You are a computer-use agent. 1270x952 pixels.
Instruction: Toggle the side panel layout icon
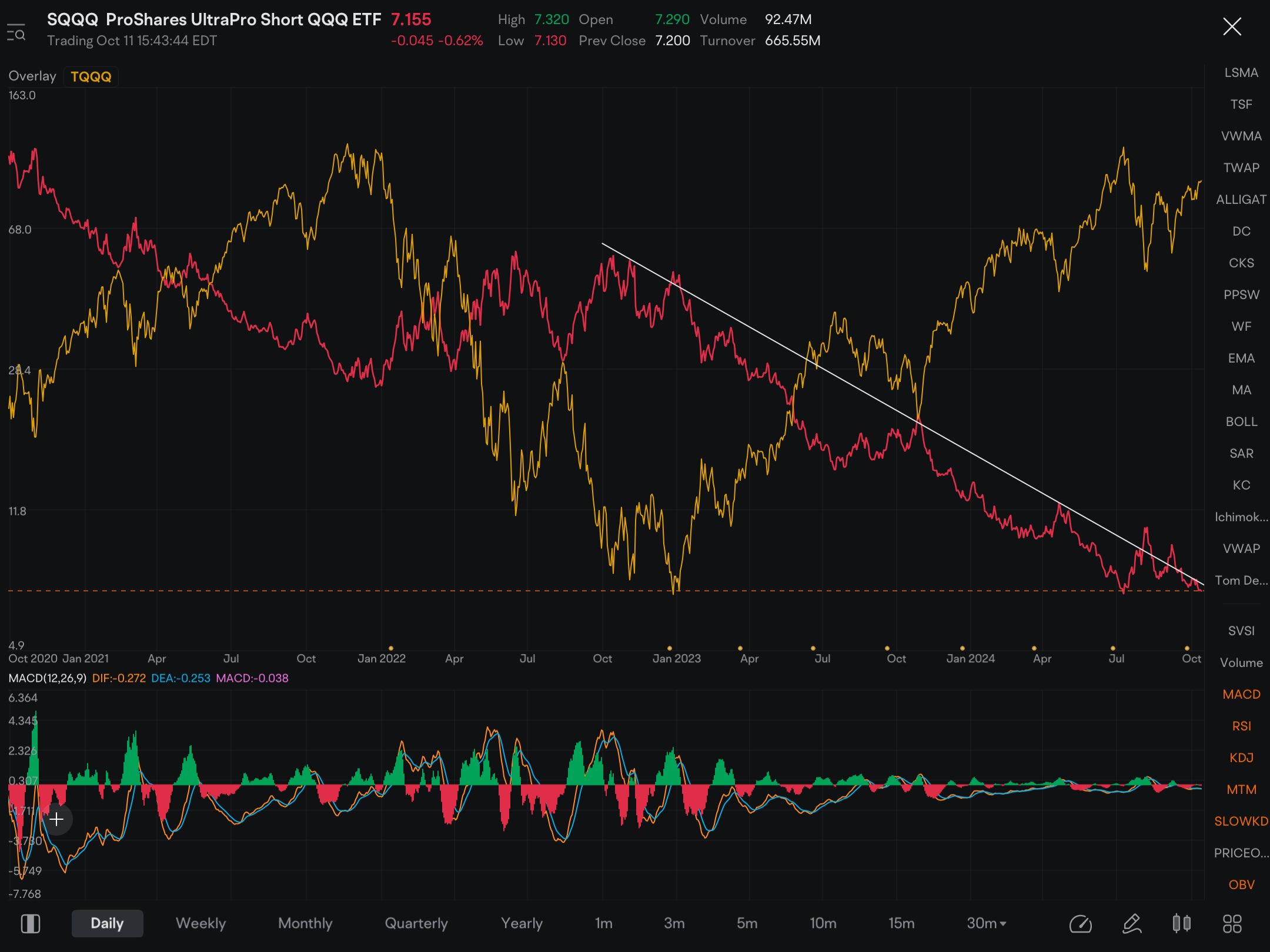click(x=31, y=924)
